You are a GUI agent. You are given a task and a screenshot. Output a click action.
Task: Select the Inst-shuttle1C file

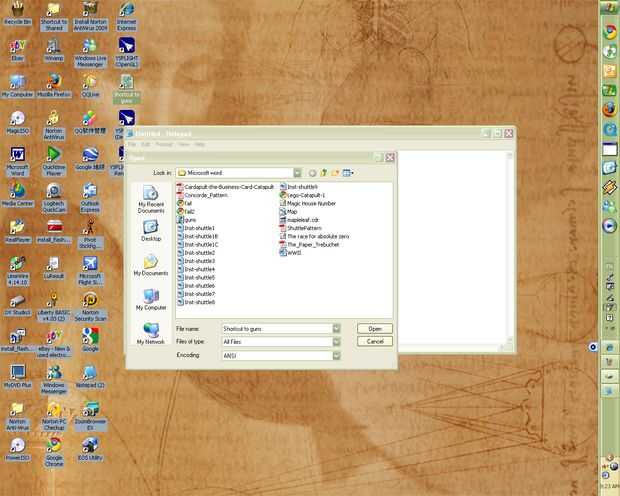click(x=198, y=244)
